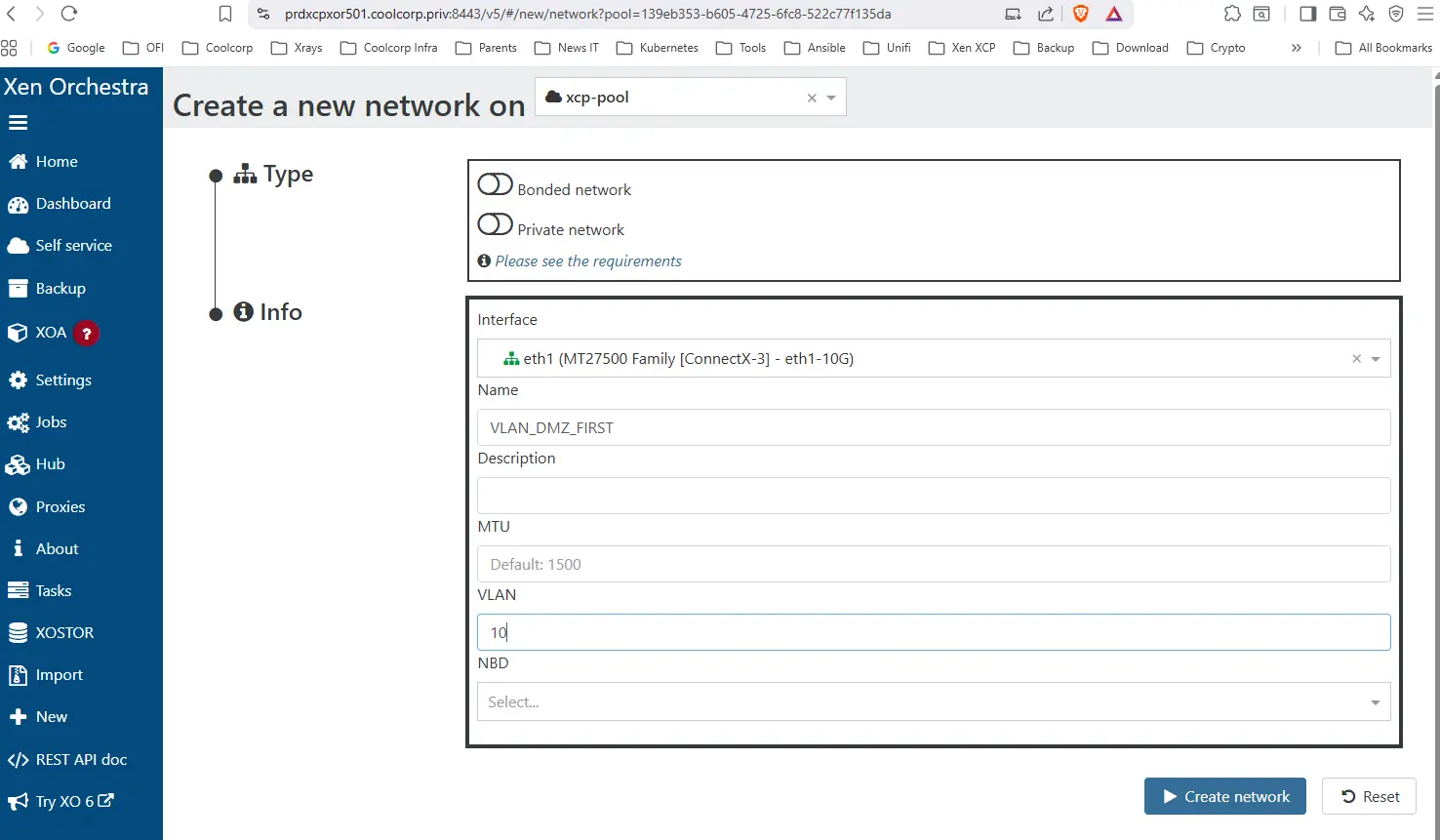Click into the MTU input field
The height and width of the screenshot is (840, 1440).
tap(933, 565)
